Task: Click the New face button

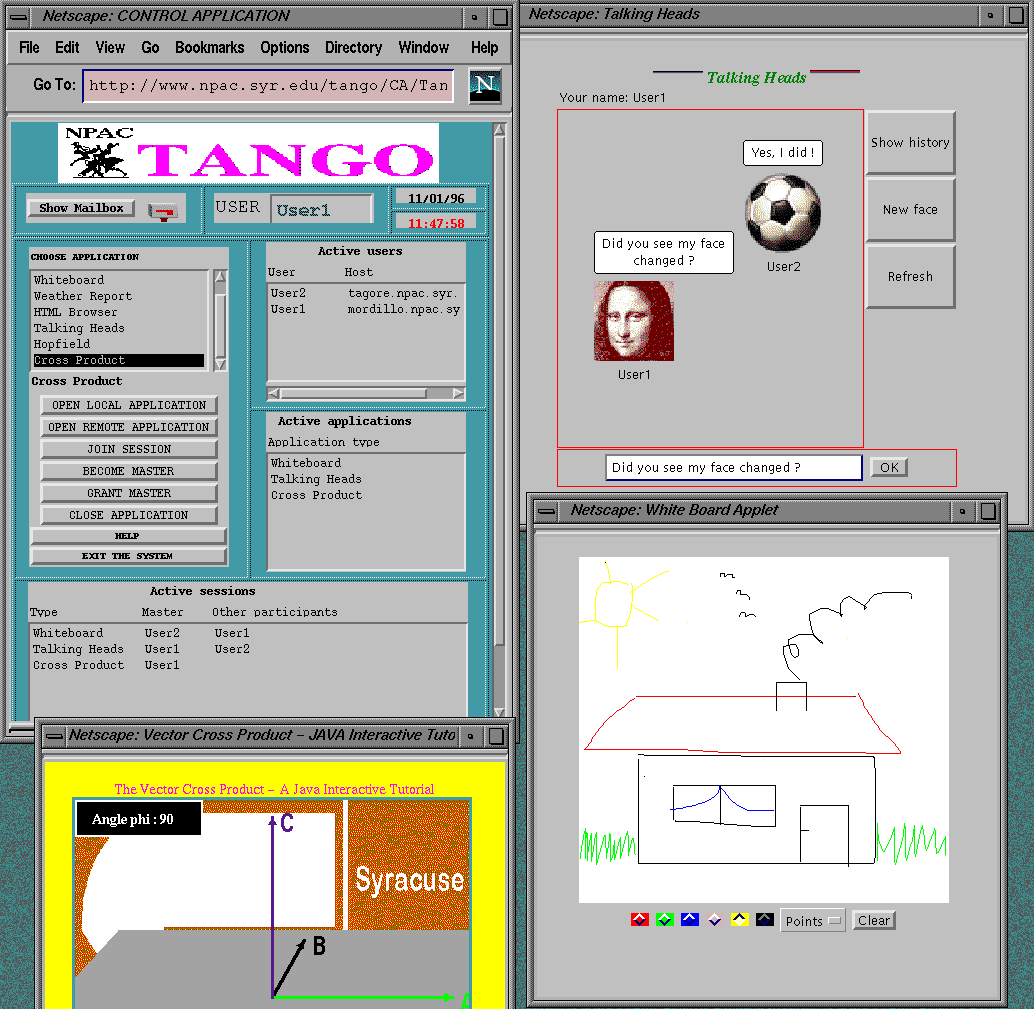Action: (910, 210)
